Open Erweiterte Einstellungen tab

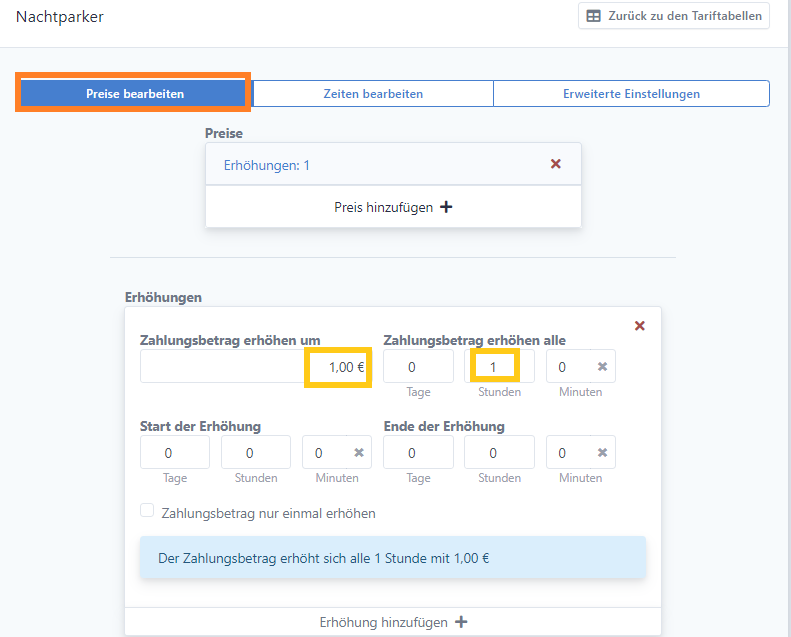631,94
